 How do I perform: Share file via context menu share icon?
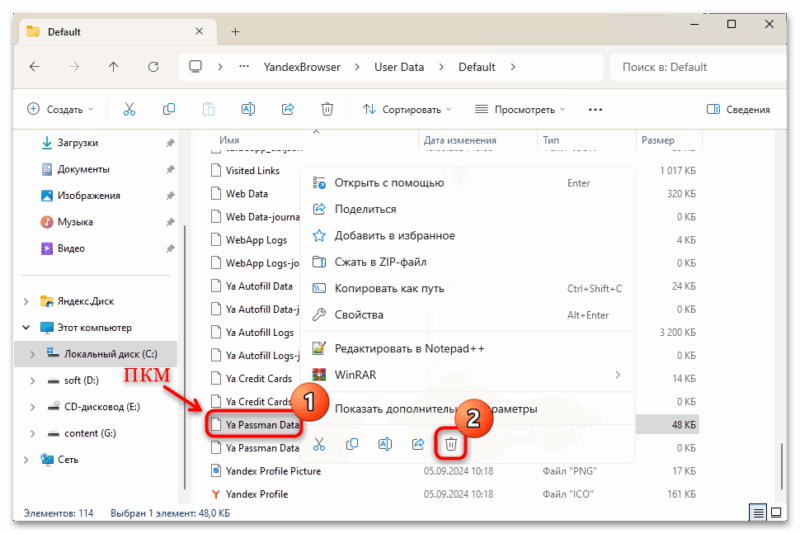click(x=418, y=444)
